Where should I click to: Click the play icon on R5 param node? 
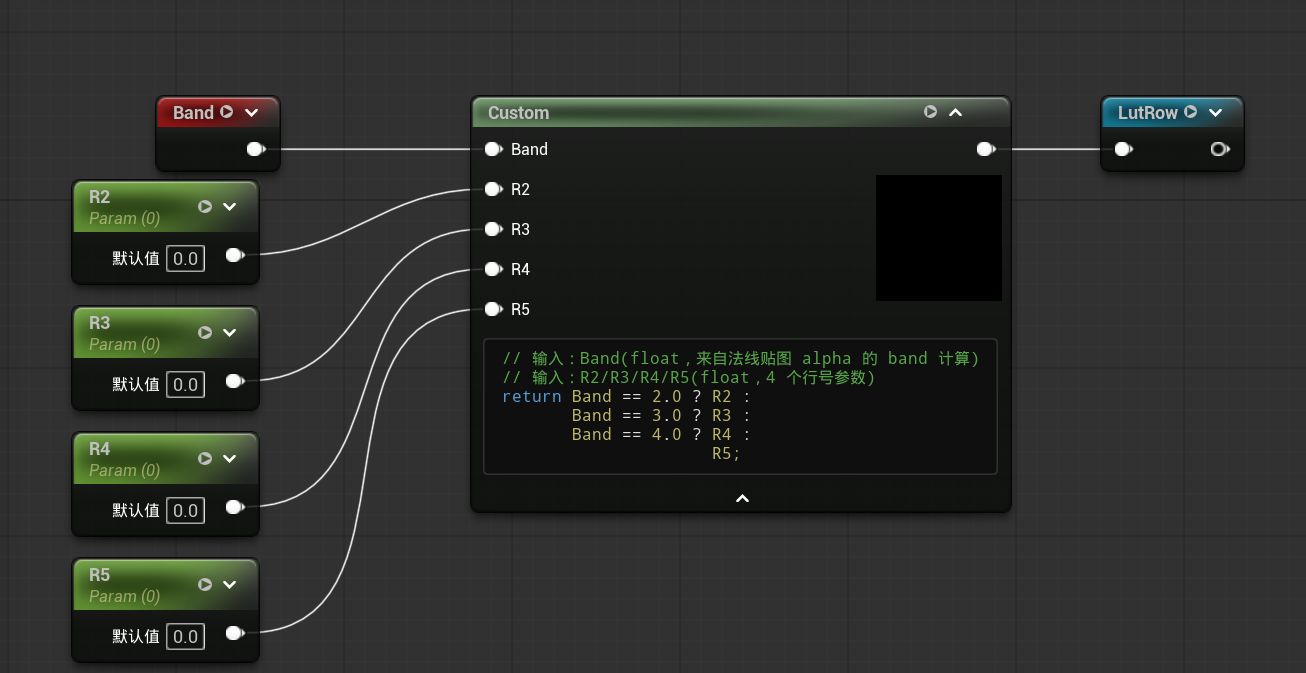click(x=205, y=585)
